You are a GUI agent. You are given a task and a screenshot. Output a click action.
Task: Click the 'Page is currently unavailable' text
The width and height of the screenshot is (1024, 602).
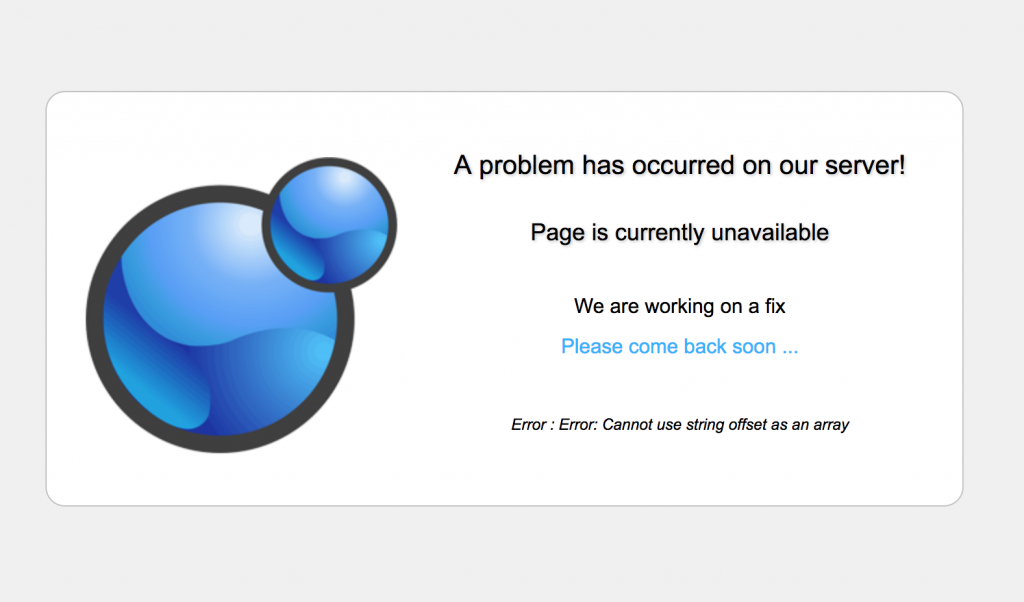pyautogui.click(x=679, y=232)
